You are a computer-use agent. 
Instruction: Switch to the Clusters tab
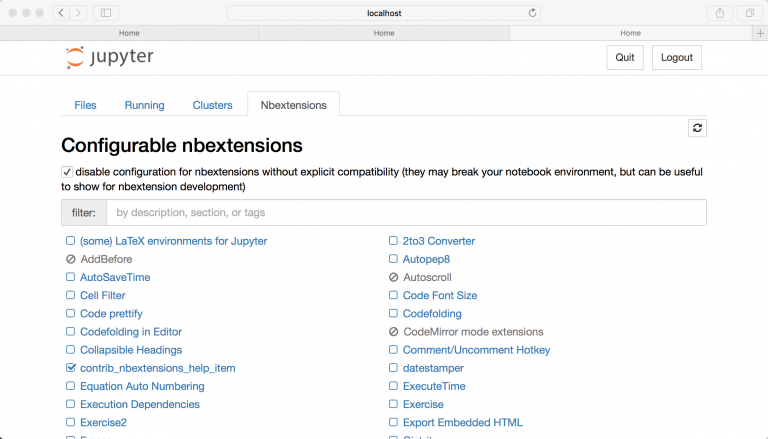click(x=213, y=105)
